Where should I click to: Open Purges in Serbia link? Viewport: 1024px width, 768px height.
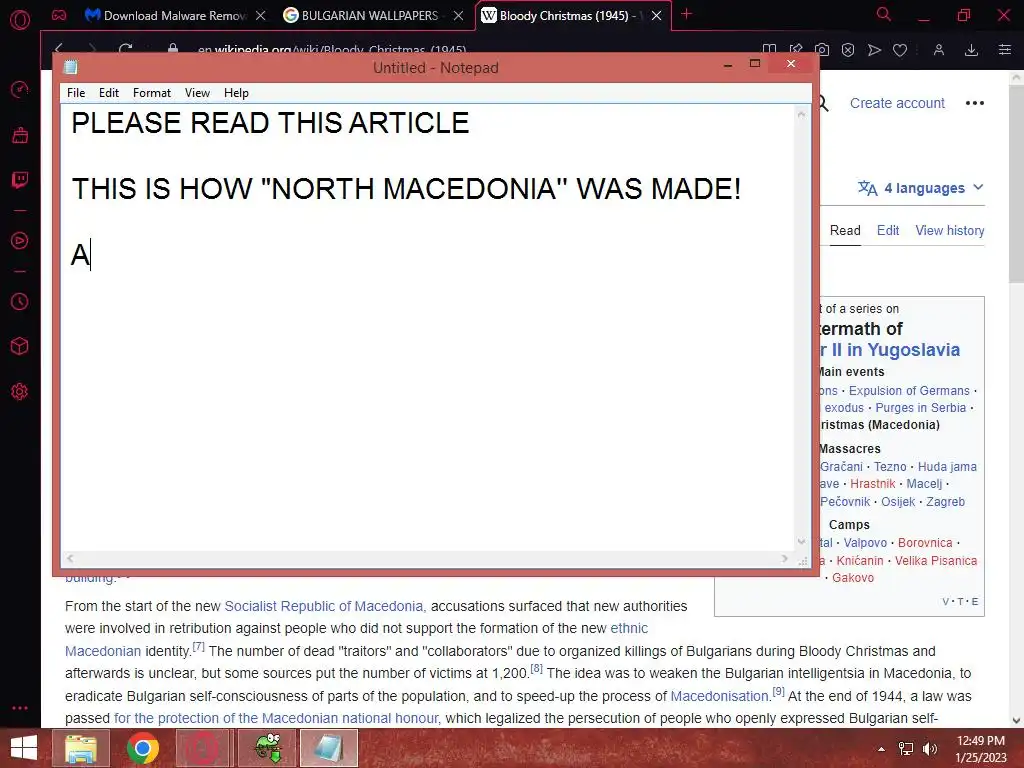(920, 408)
